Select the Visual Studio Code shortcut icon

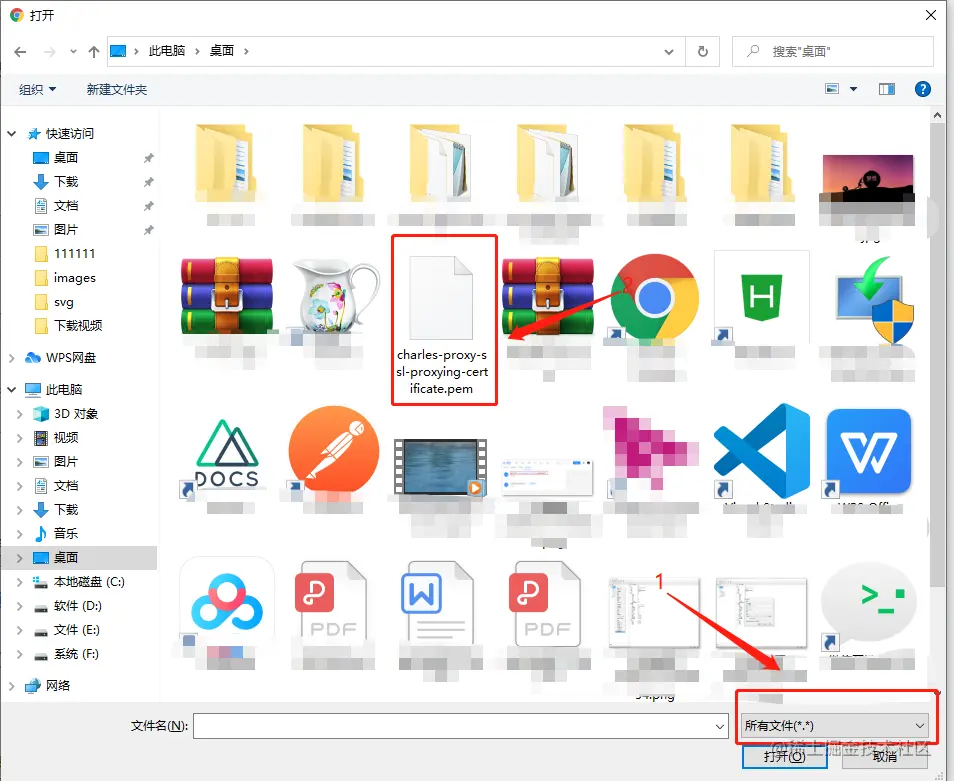click(761, 451)
